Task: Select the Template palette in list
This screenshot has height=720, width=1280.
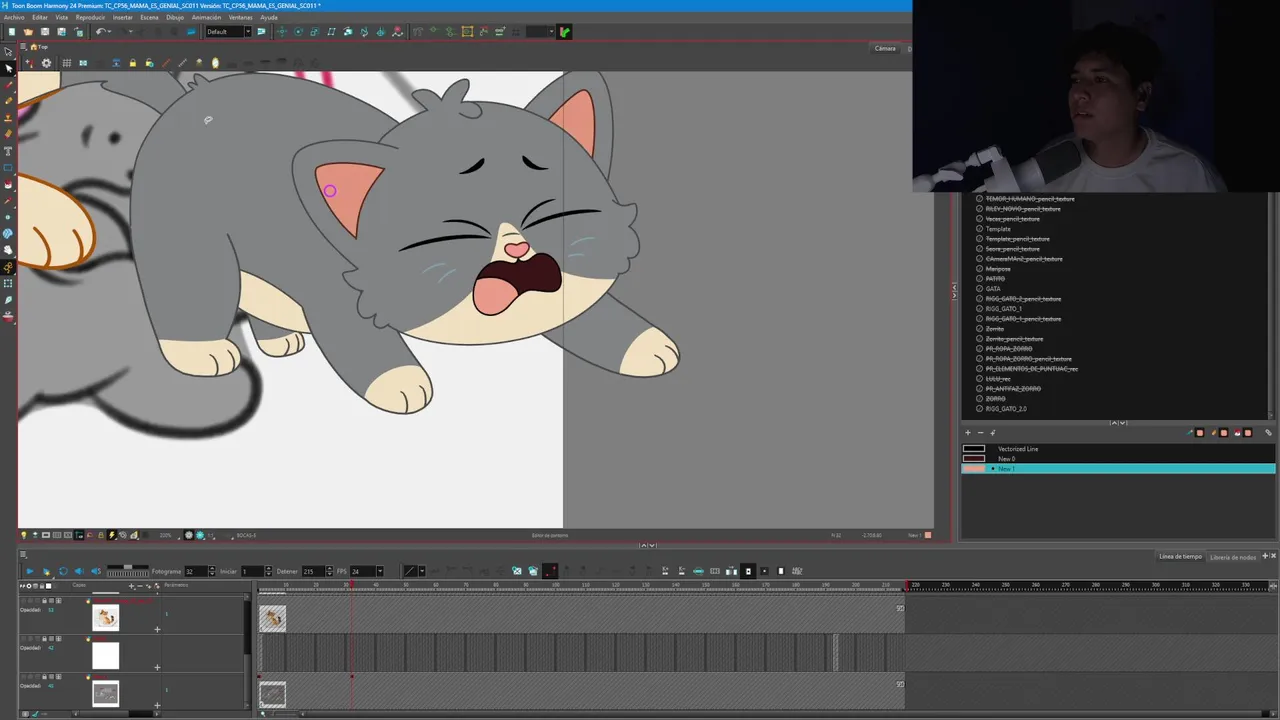Action: [998, 229]
